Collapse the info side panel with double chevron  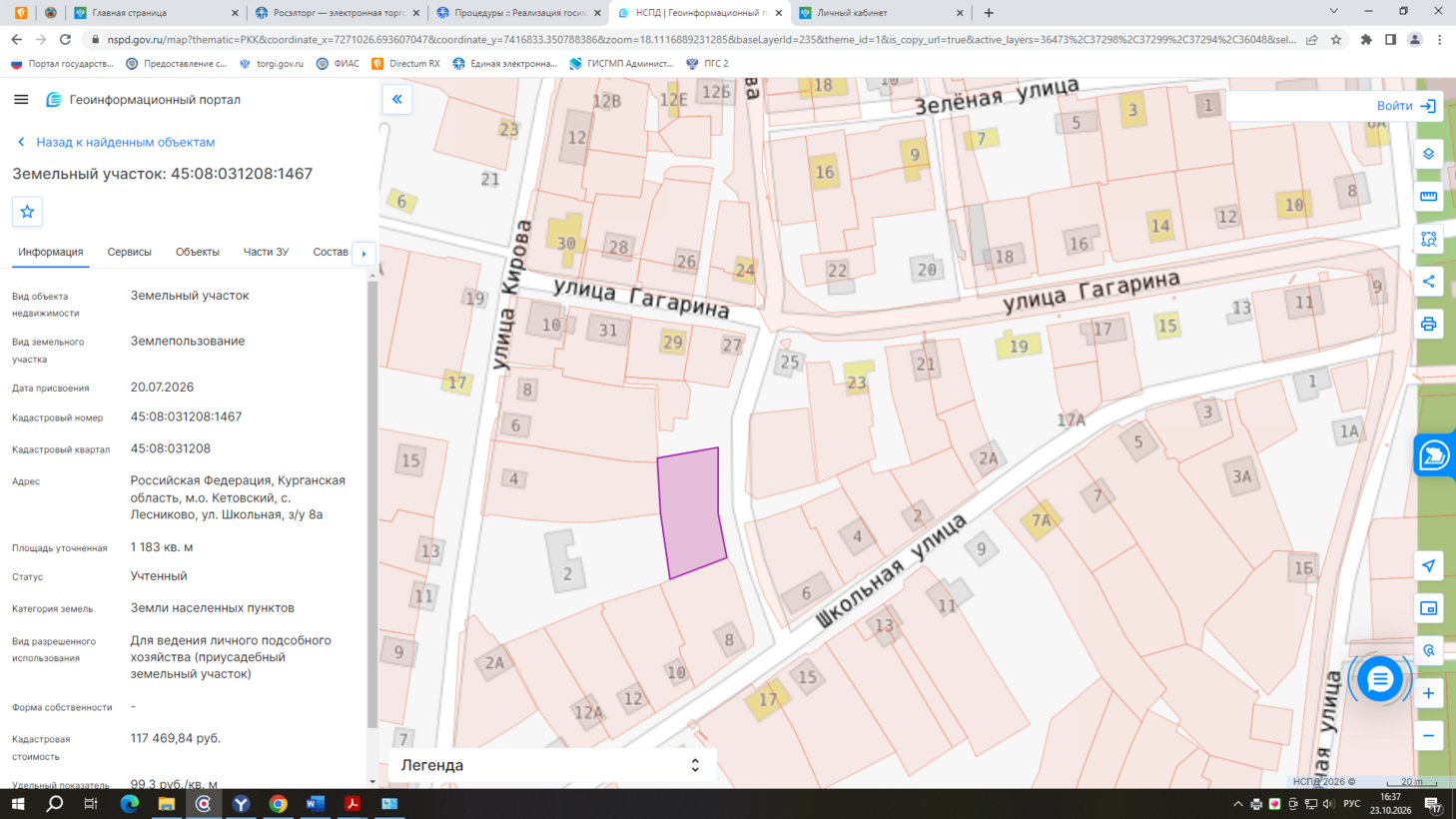(397, 100)
